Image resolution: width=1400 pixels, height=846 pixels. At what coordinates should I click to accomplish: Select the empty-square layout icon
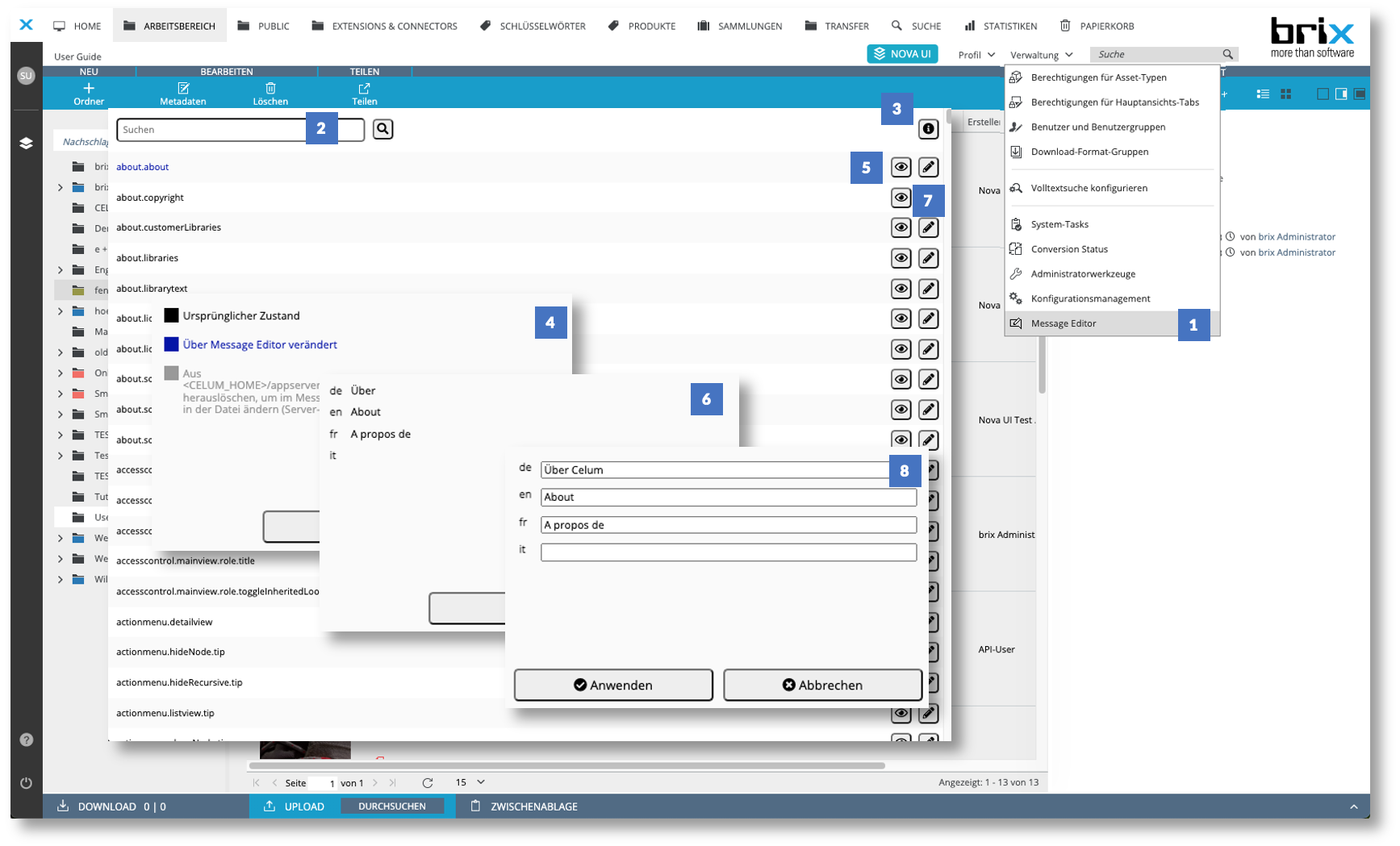click(1323, 94)
